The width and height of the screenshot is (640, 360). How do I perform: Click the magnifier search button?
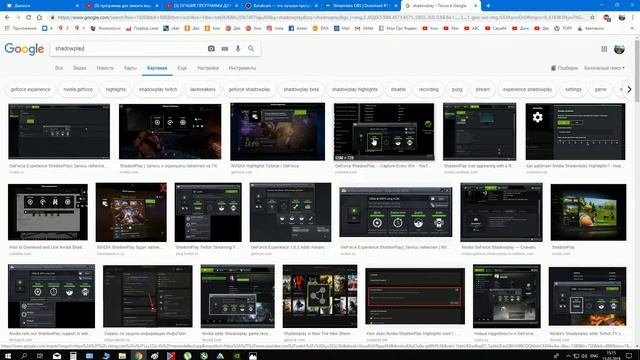click(251, 49)
